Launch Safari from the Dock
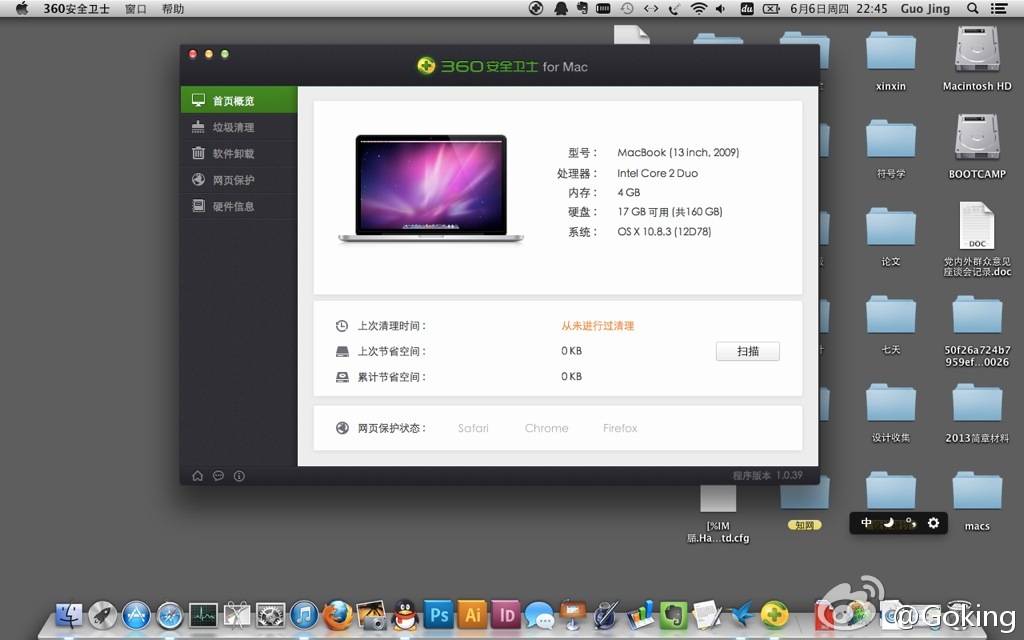Viewport: 1024px width, 640px height. [170, 615]
